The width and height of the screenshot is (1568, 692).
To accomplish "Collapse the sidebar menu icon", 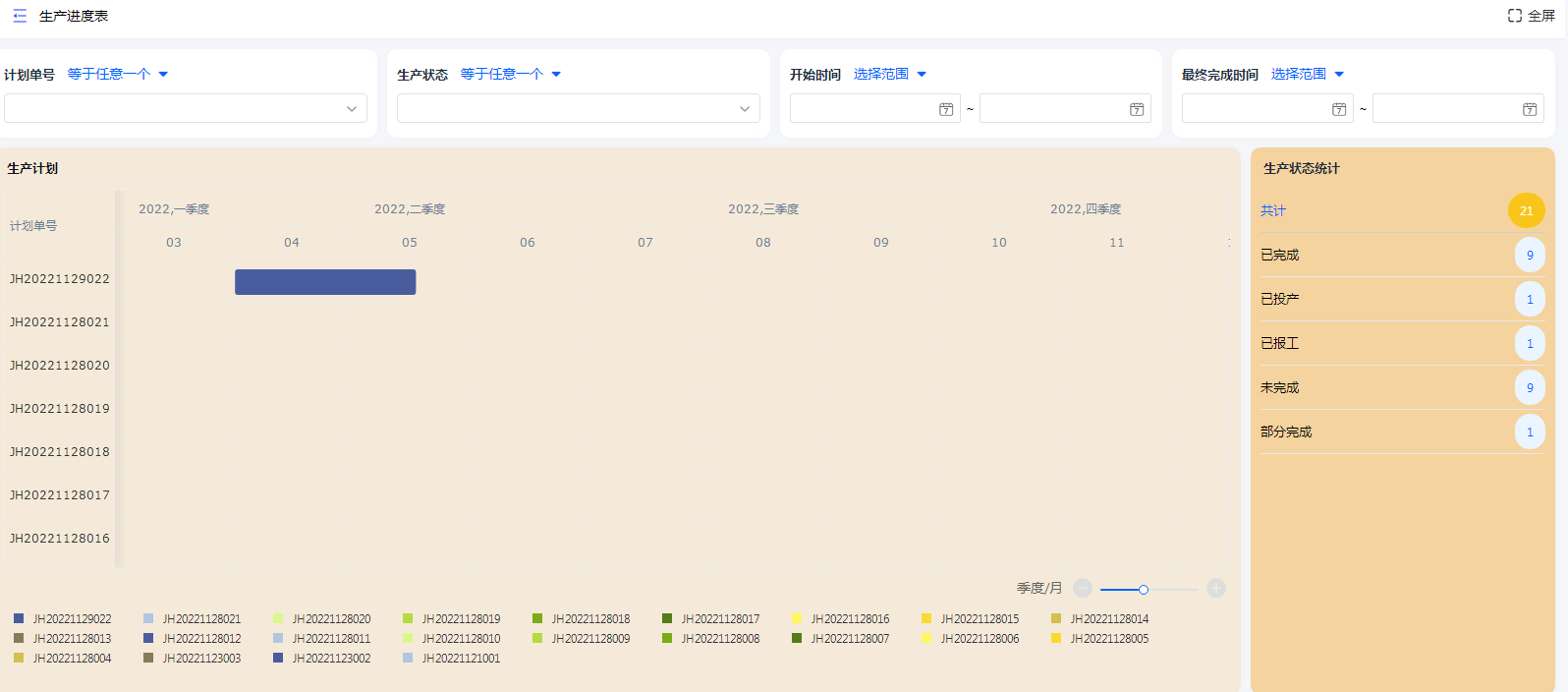I will click(20, 16).
